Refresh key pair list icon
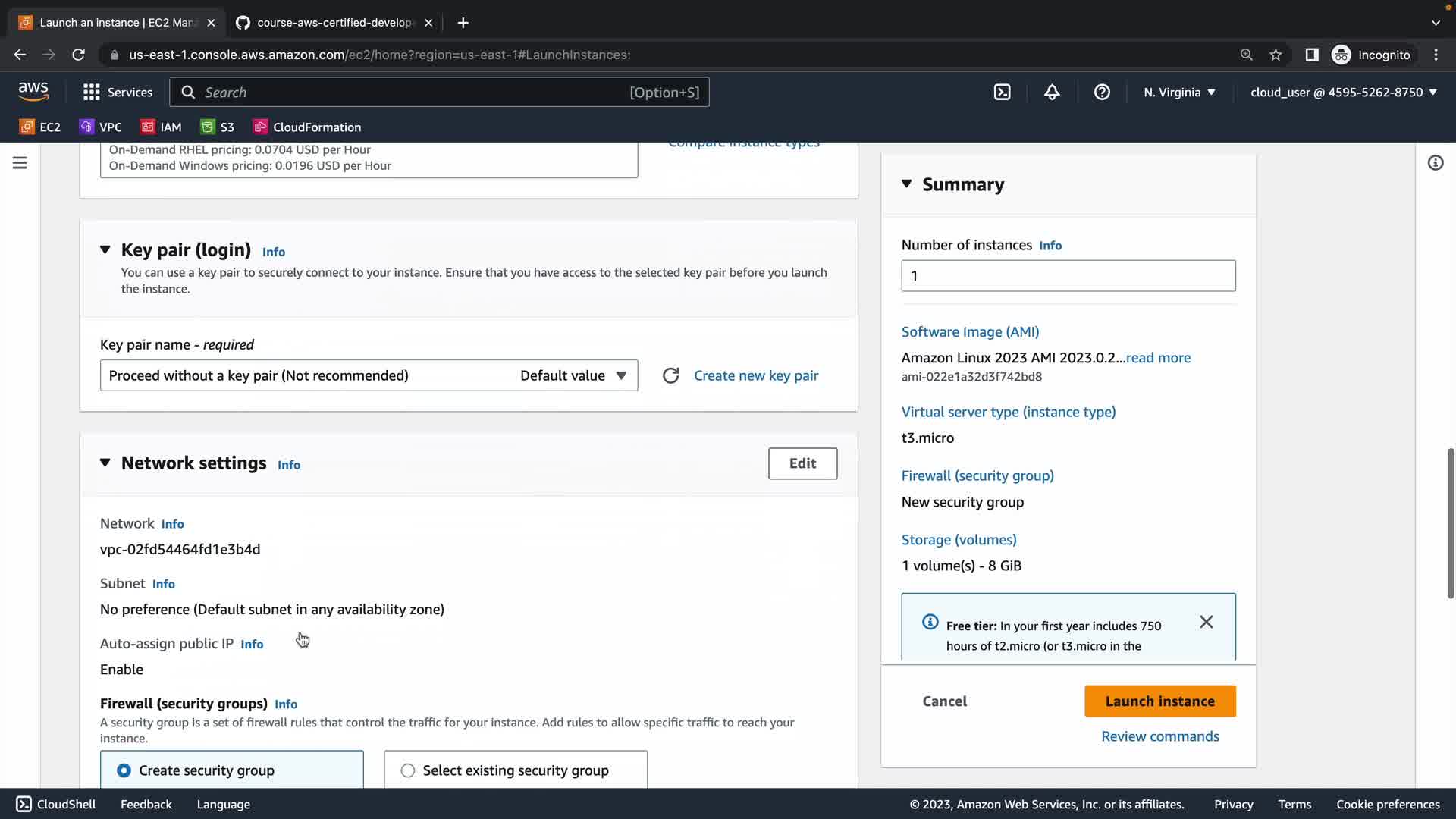Screen dimensions: 1456x819 (x=670, y=376)
